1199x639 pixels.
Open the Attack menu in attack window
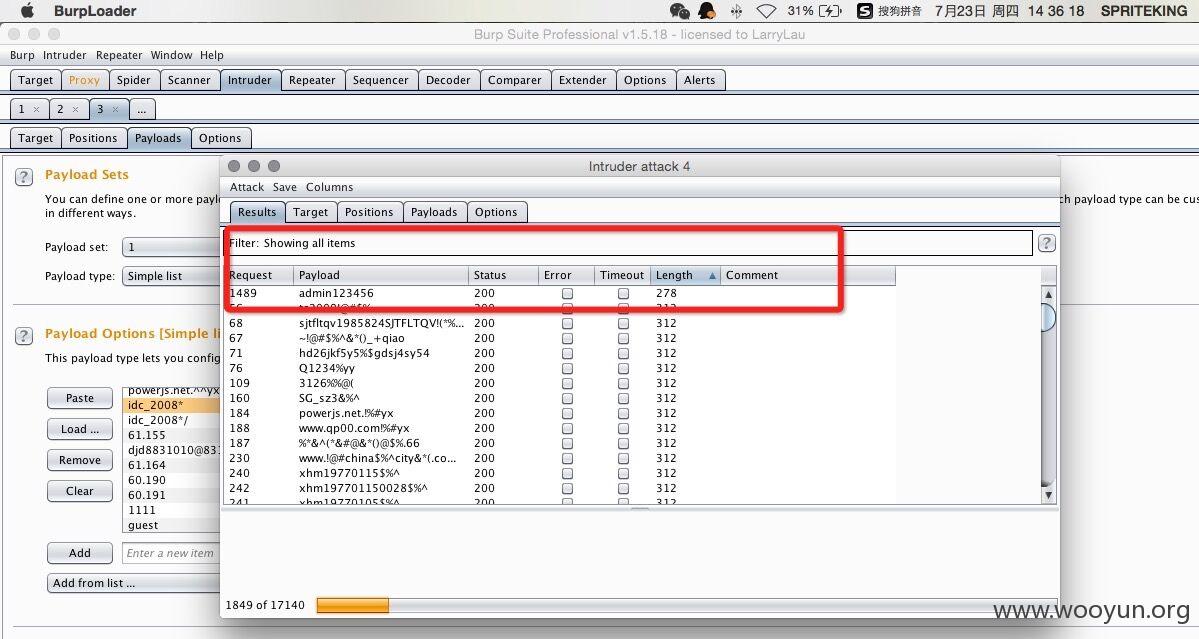pyautogui.click(x=246, y=187)
